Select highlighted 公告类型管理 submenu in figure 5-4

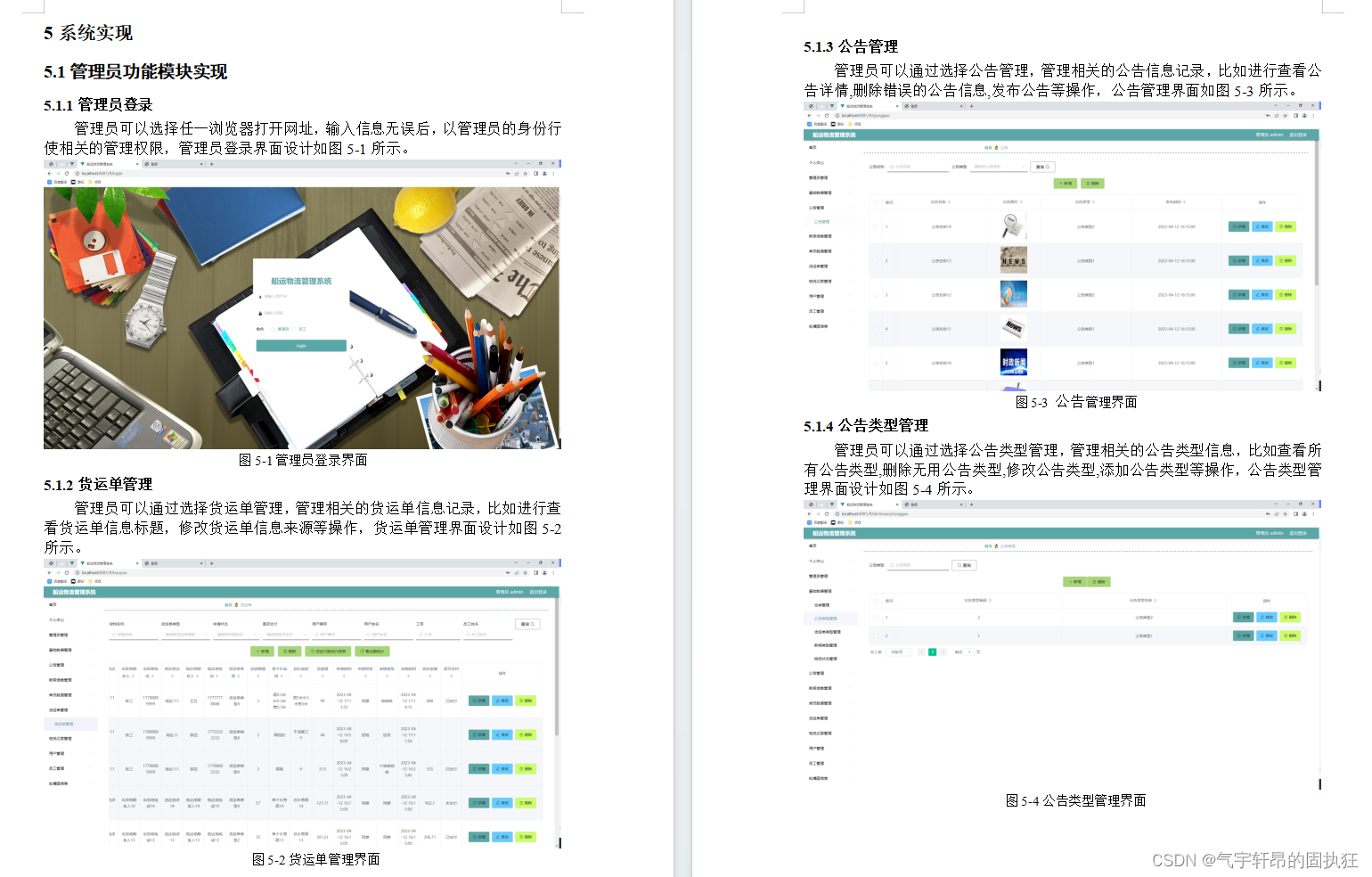click(x=830, y=619)
